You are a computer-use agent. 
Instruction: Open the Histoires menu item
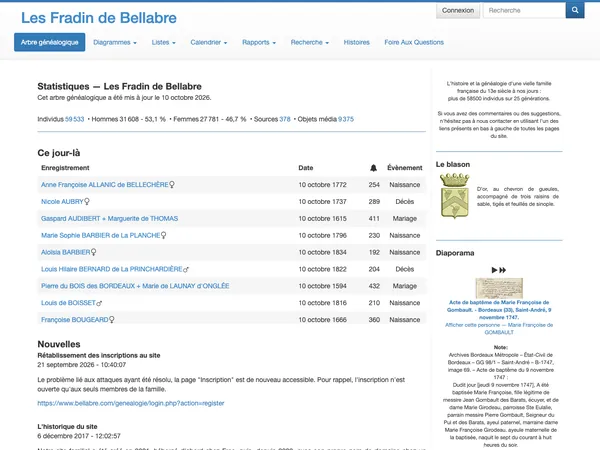tap(357, 42)
